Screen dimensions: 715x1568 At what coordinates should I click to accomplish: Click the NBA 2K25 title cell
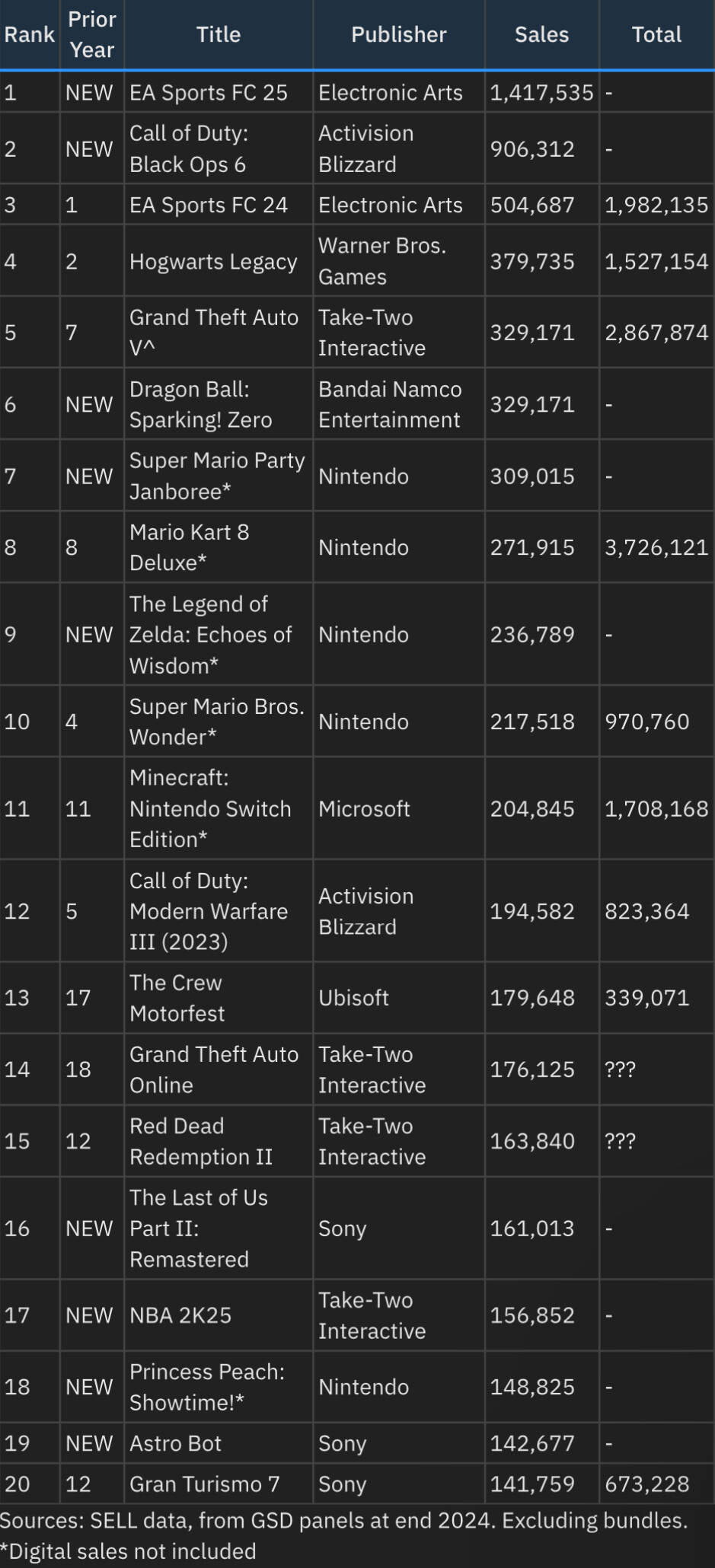219,1315
